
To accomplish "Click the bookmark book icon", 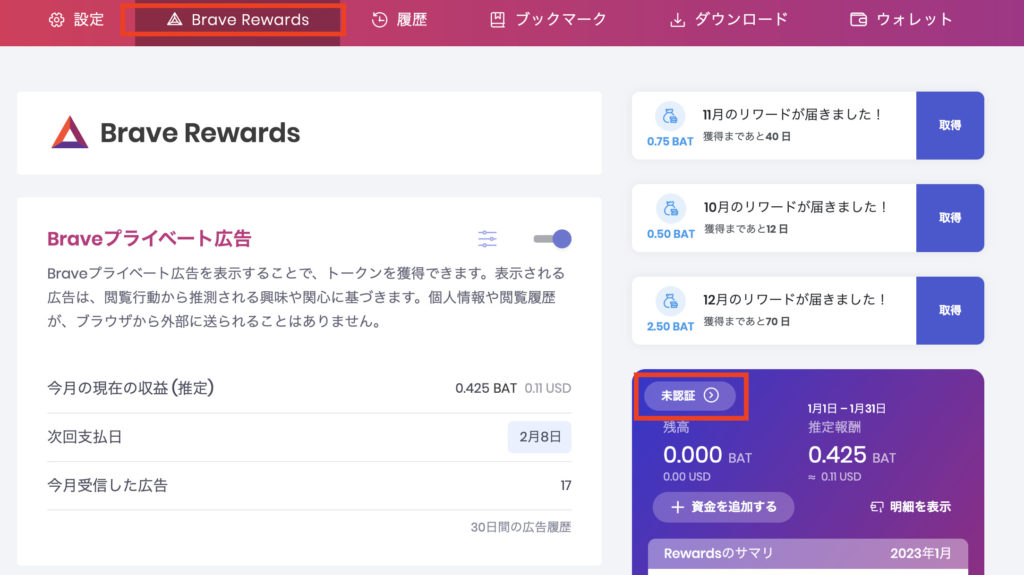I will [x=498, y=20].
